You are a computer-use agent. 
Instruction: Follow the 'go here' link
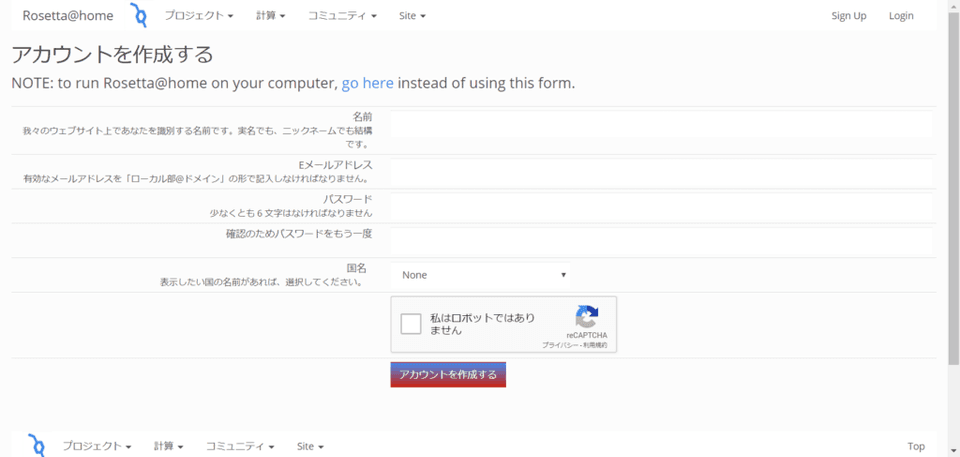(367, 83)
